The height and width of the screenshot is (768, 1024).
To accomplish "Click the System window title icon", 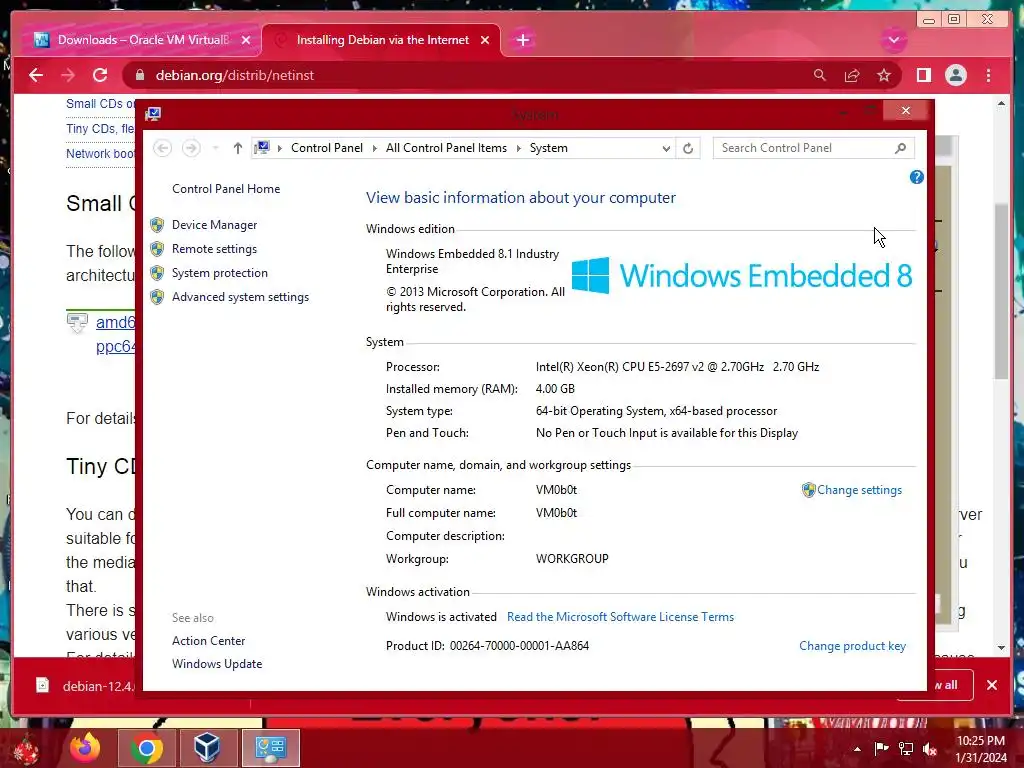I will (x=153, y=114).
